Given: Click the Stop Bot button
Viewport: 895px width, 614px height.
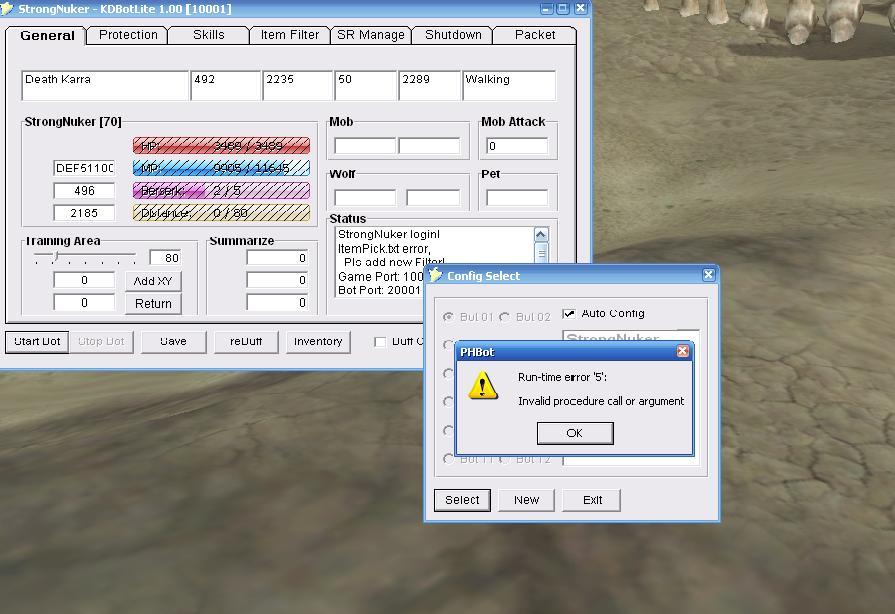Looking at the screenshot, I should (101, 342).
